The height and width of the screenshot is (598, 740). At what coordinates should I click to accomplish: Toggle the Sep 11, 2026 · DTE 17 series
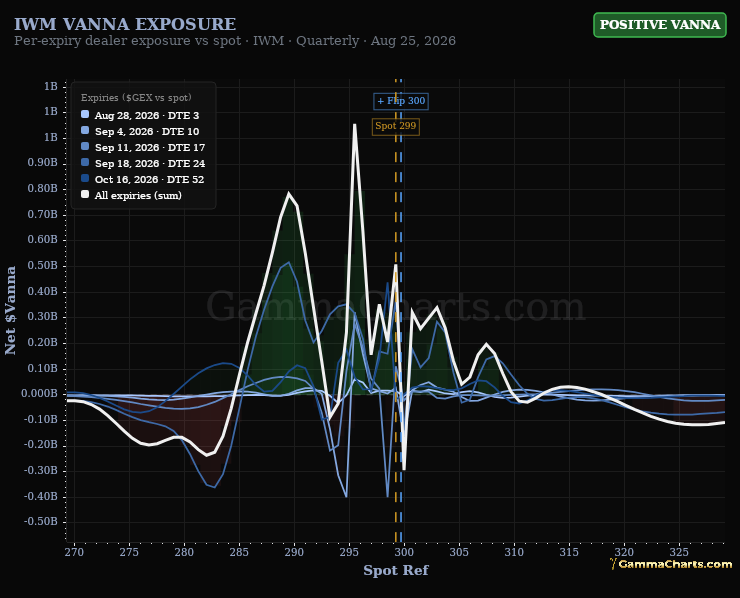point(150,148)
